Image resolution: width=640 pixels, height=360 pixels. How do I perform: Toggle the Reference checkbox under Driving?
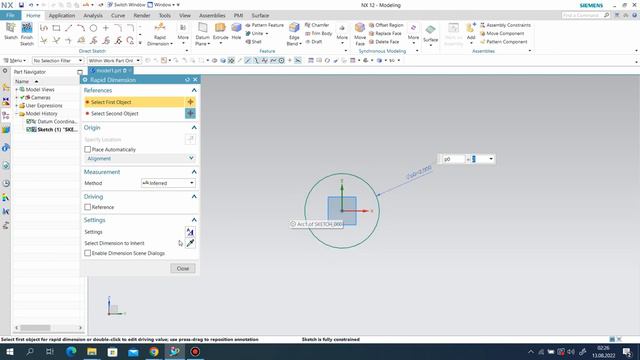pyautogui.click(x=87, y=207)
